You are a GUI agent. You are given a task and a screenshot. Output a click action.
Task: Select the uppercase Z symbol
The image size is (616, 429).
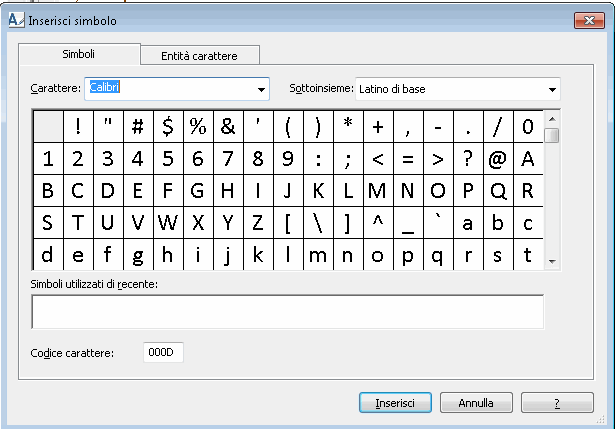coord(258,222)
